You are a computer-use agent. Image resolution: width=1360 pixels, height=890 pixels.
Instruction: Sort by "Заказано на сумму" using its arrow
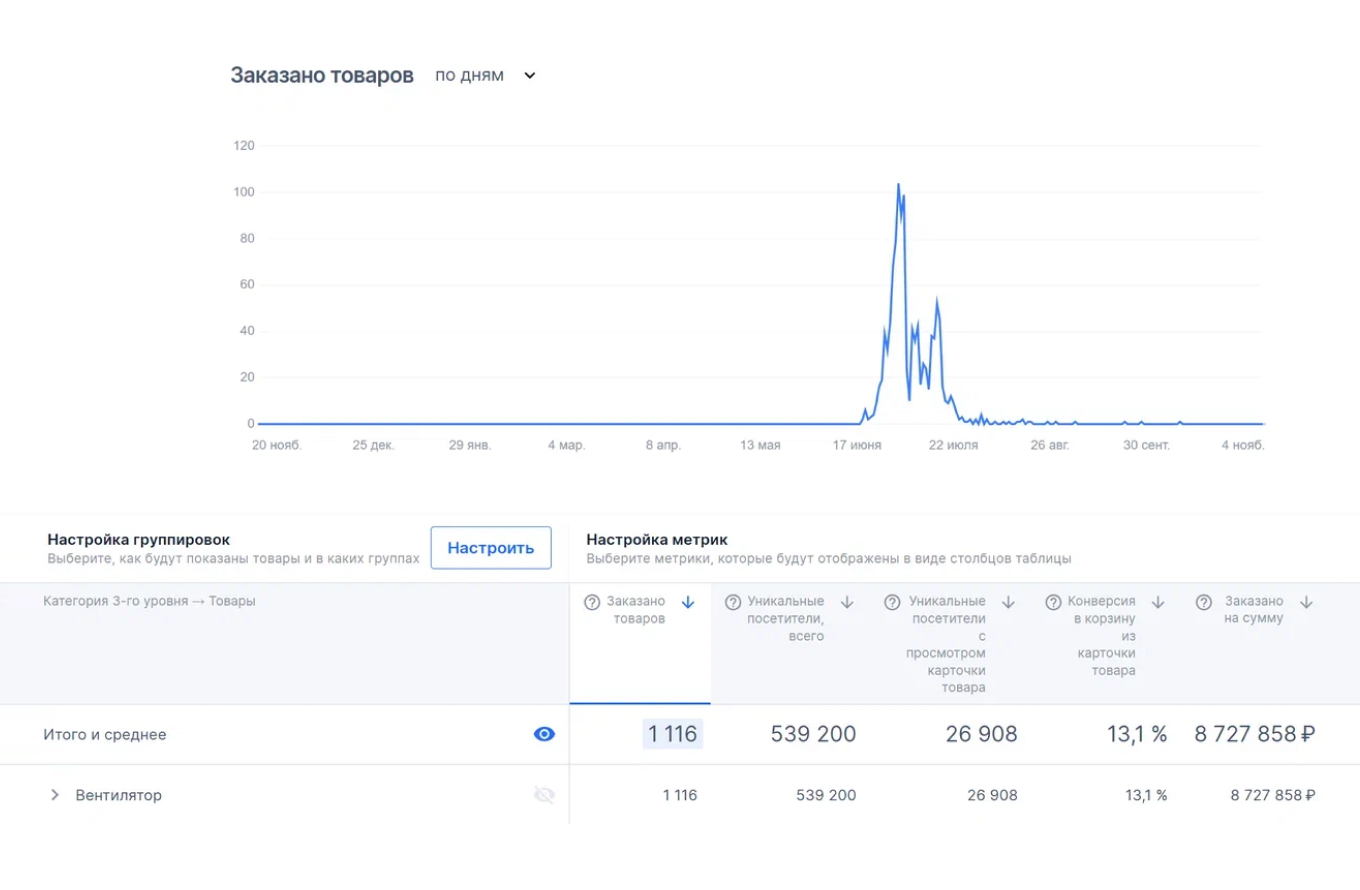click(x=1305, y=602)
